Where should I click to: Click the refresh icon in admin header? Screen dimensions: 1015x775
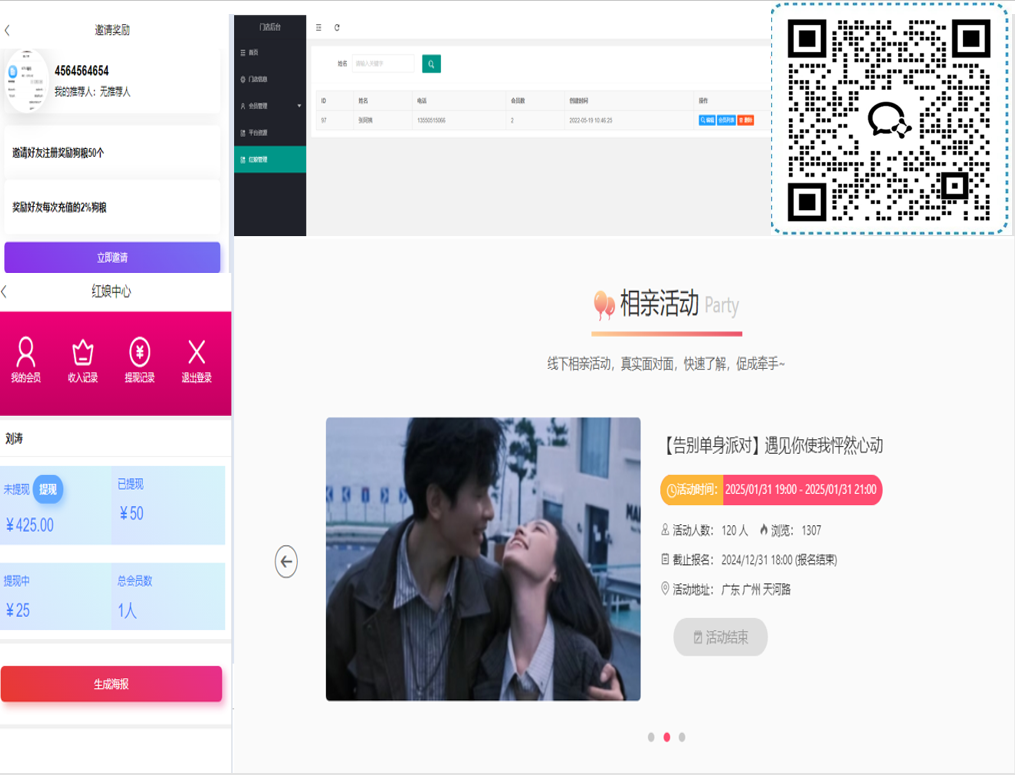337,28
